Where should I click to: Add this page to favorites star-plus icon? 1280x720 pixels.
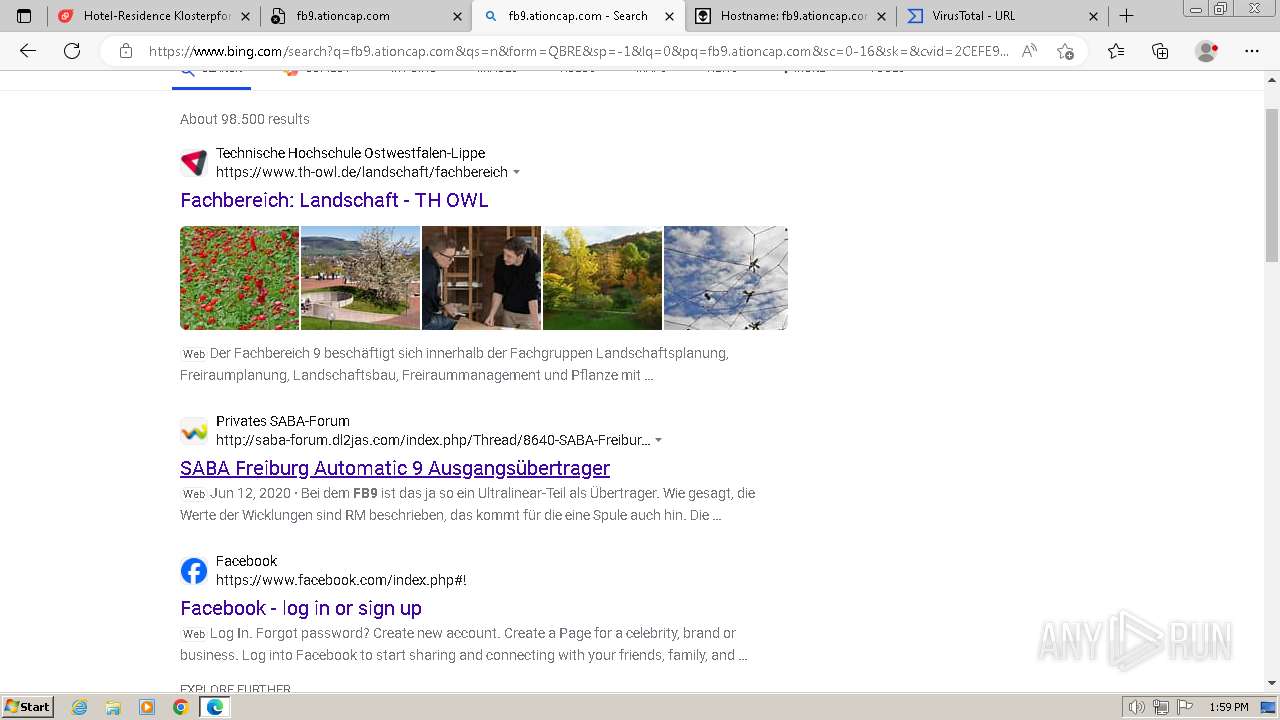click(1065, 51)
